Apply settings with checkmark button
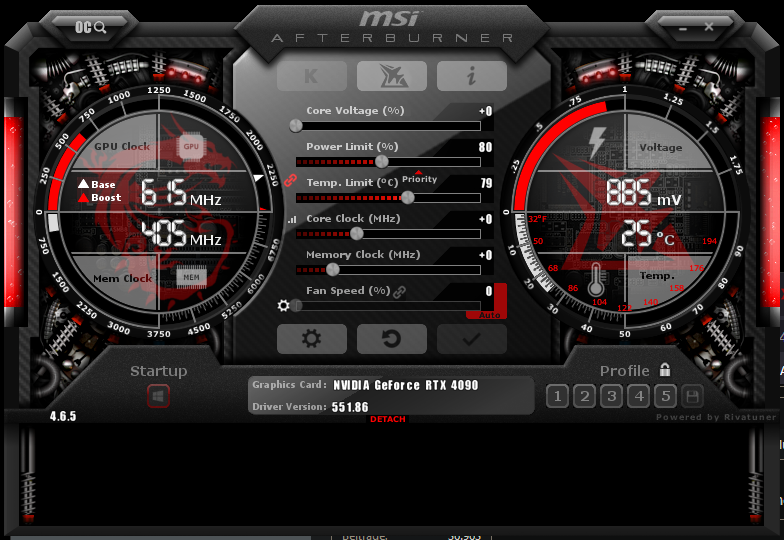 click(x=472, y=338)
